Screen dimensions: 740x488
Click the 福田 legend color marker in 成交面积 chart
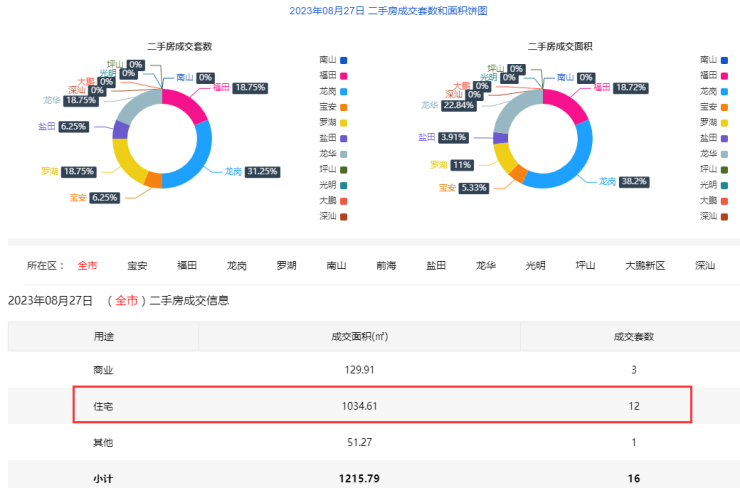tap(725, 75)
